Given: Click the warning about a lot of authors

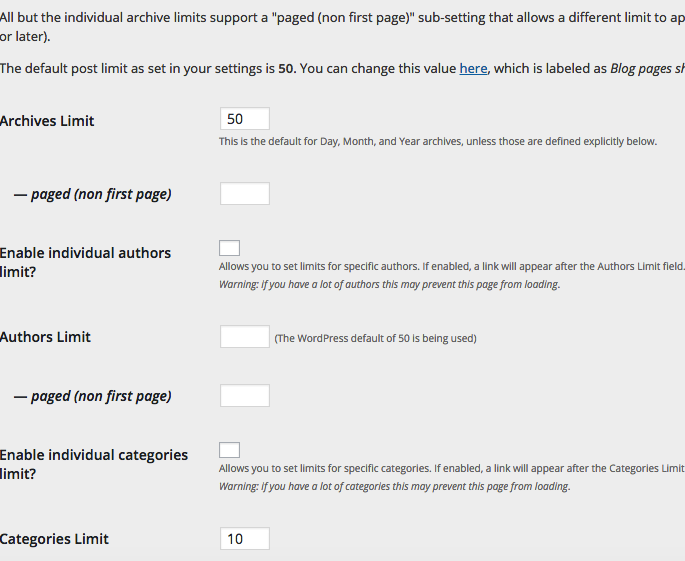Looking at the screenshot, I should coord(389,284).
